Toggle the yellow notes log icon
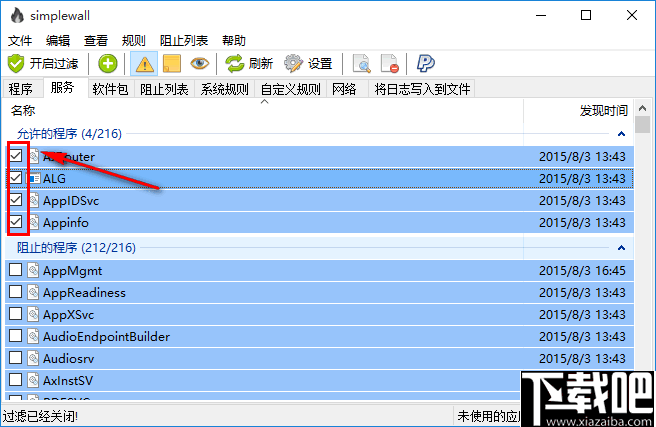 [x=172, y=64]
